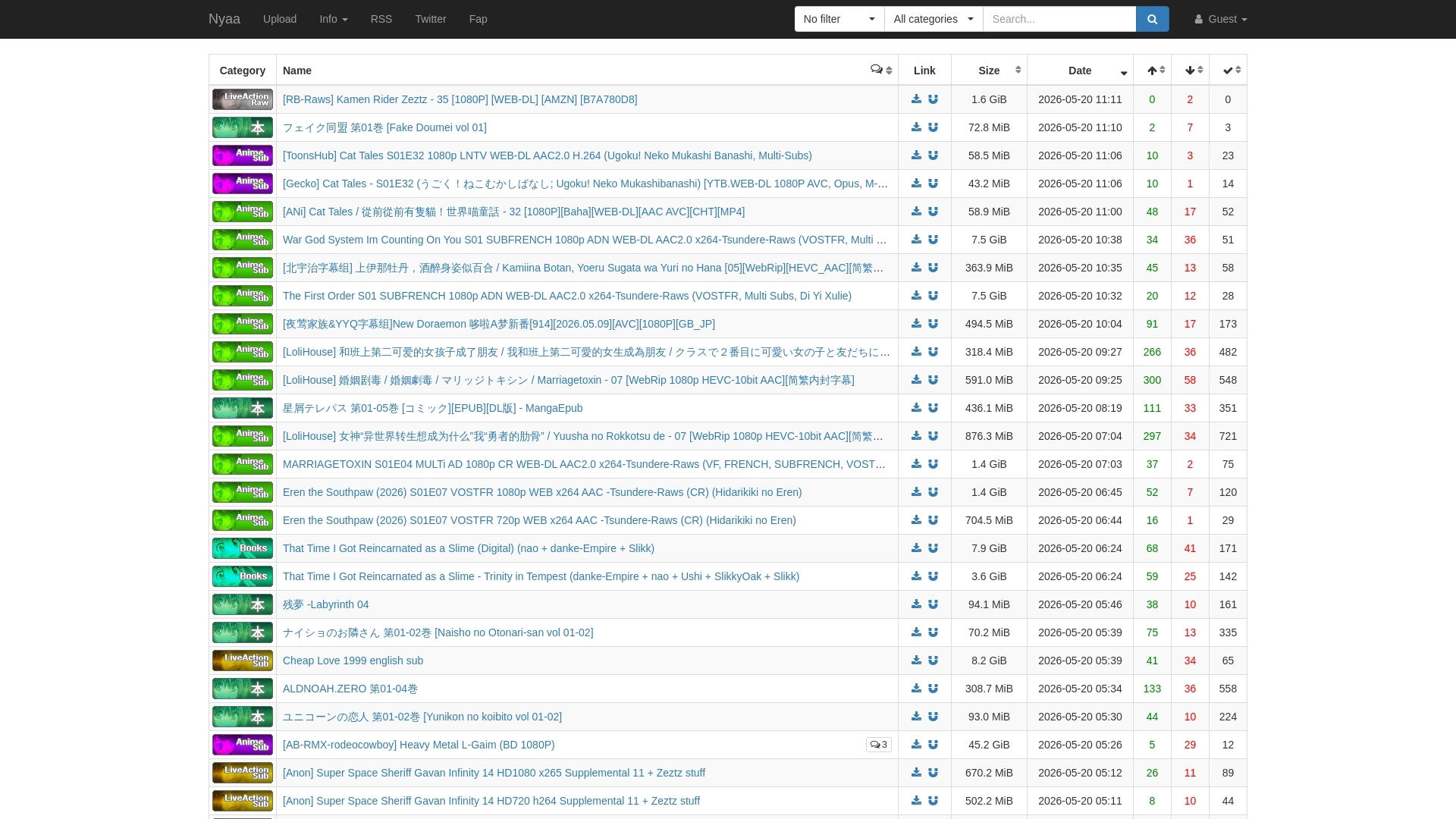This screenshot has height=819, width=1456.
Task: Download torrent for Fake Doumei vol 01
Action: (x=916, y=127)
